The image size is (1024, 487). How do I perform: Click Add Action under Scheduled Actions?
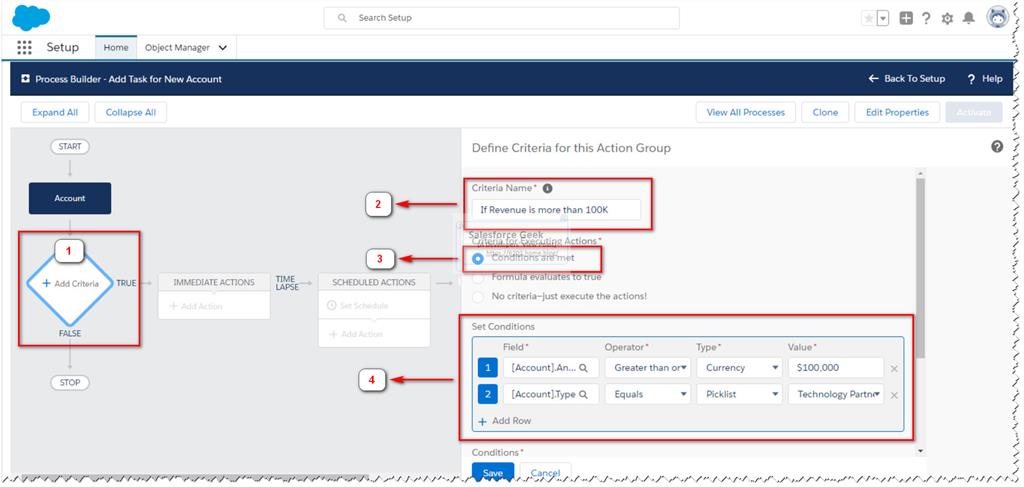point(356,334)
